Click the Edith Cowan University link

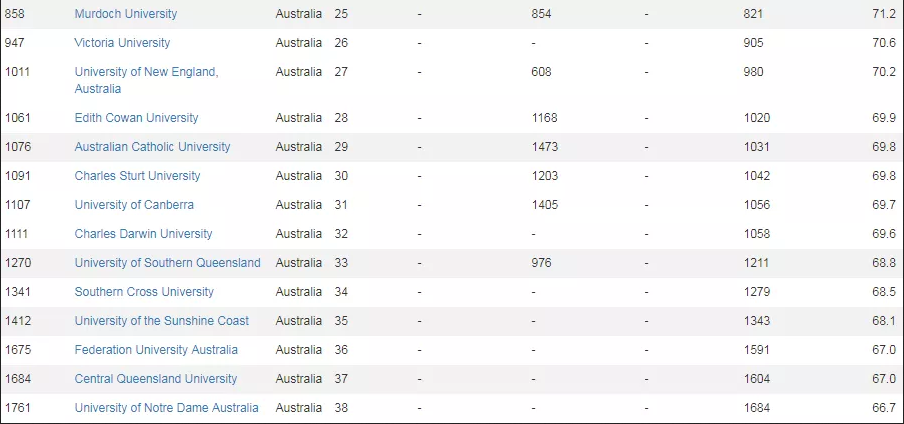[x=136, y=118]
